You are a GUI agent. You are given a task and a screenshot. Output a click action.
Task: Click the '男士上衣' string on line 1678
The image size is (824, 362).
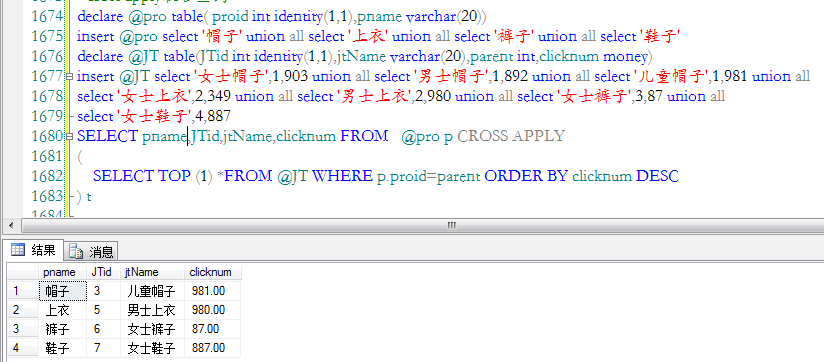point(374,97)
